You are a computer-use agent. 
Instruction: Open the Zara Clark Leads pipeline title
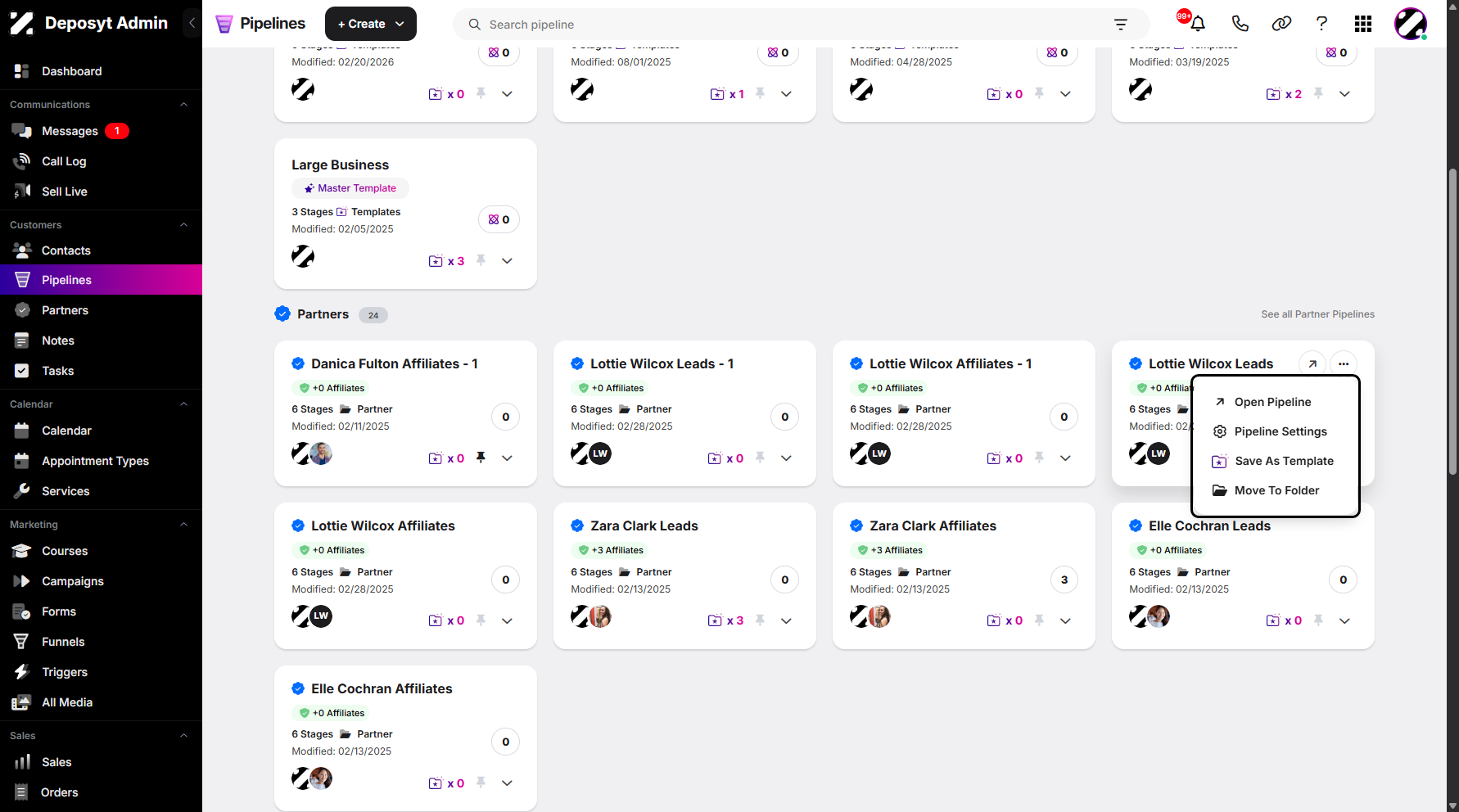pyautogui.click(x=644, y=526)
